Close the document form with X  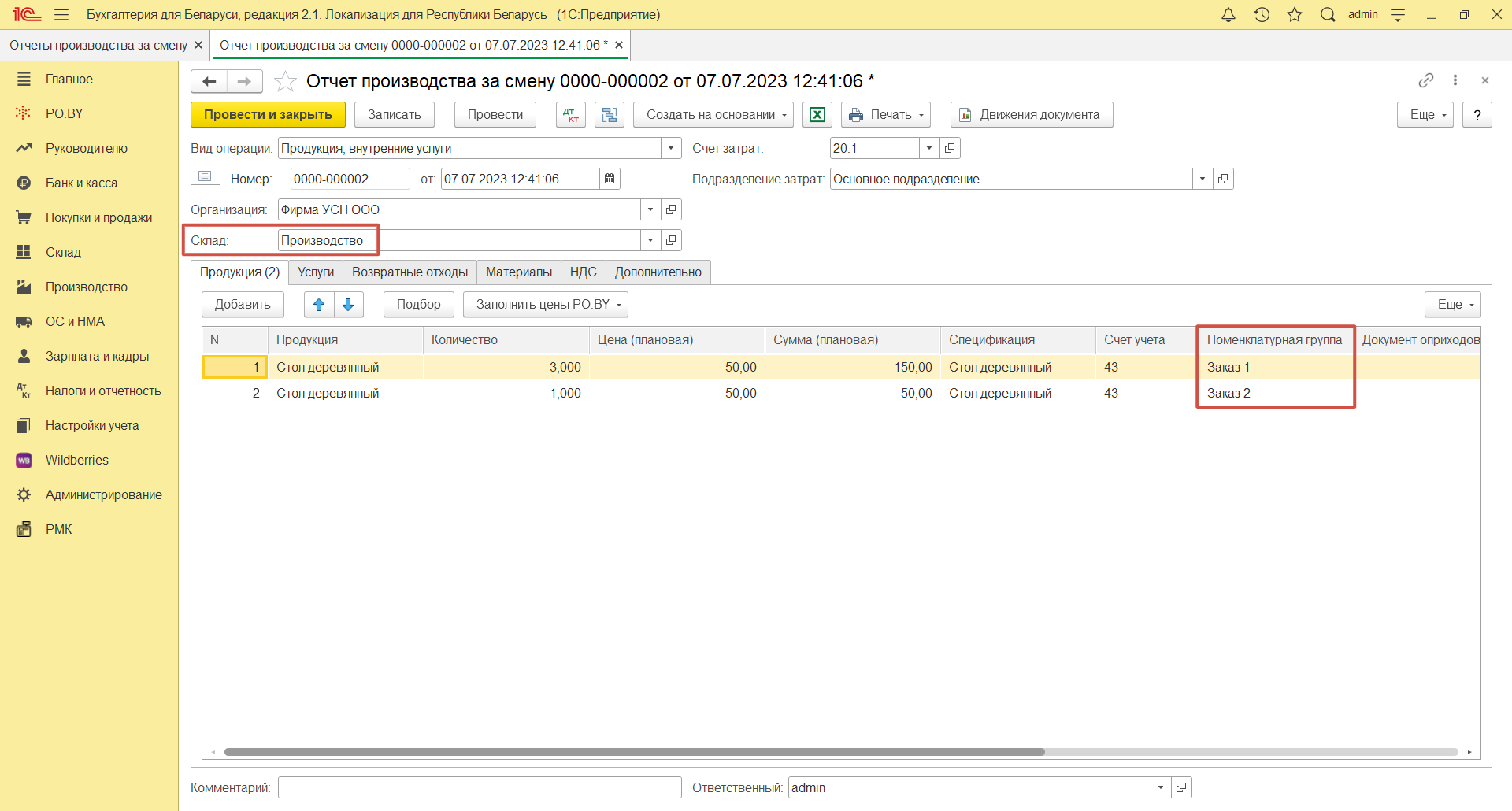click(x=1485, y=80)
